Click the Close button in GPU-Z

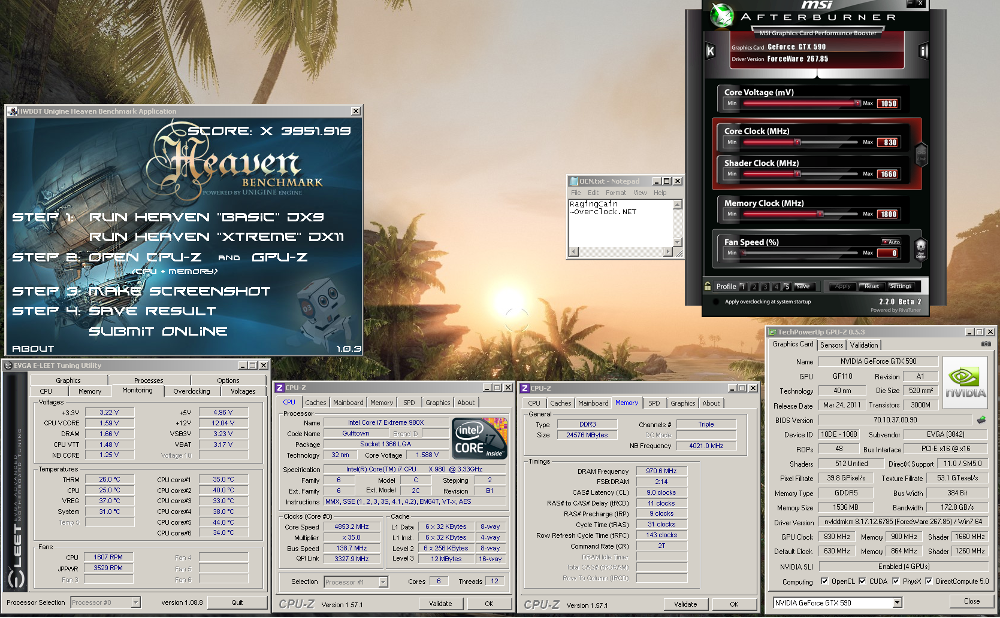(x=971, y=601)
